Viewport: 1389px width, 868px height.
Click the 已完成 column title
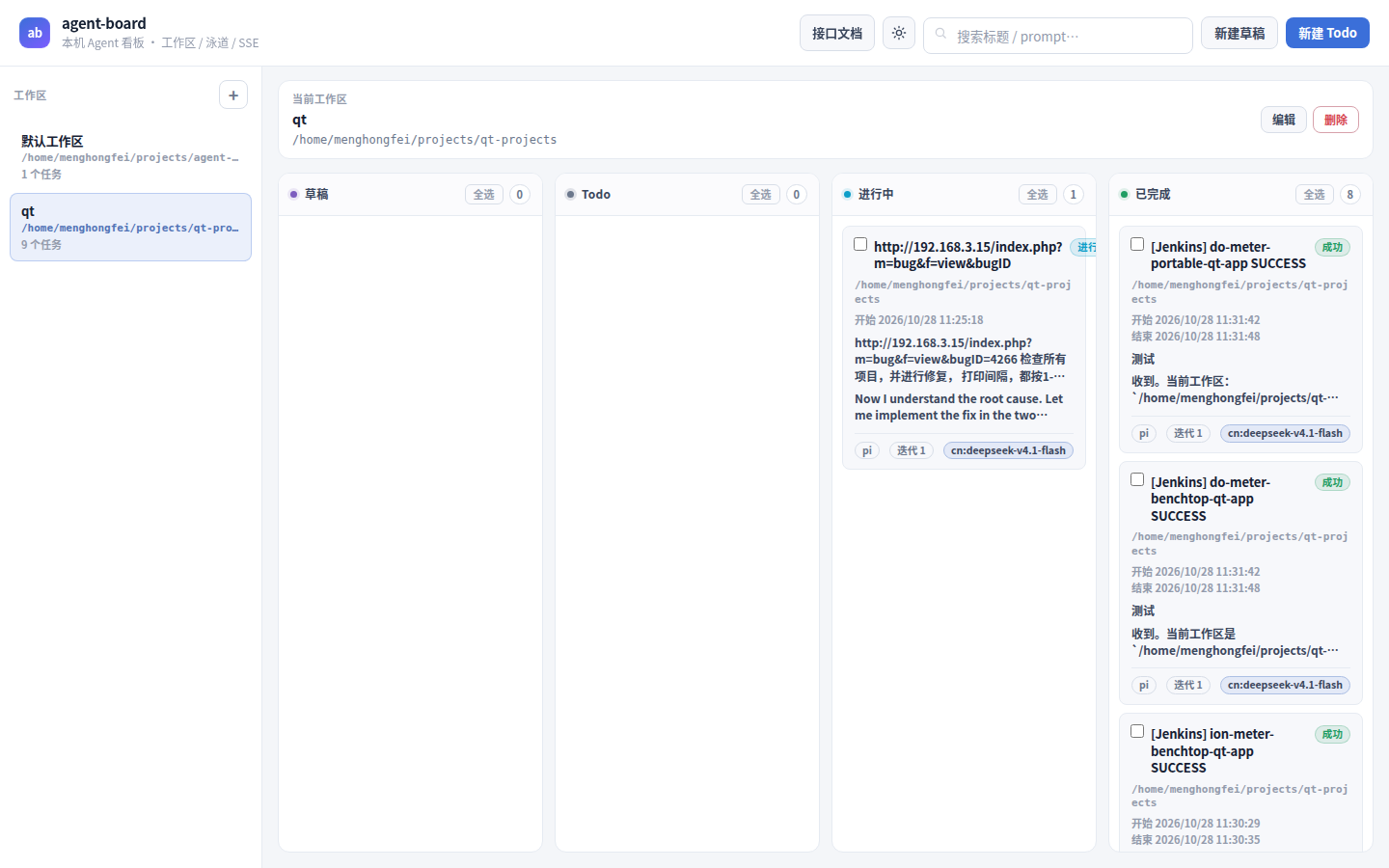point(1153,195)
